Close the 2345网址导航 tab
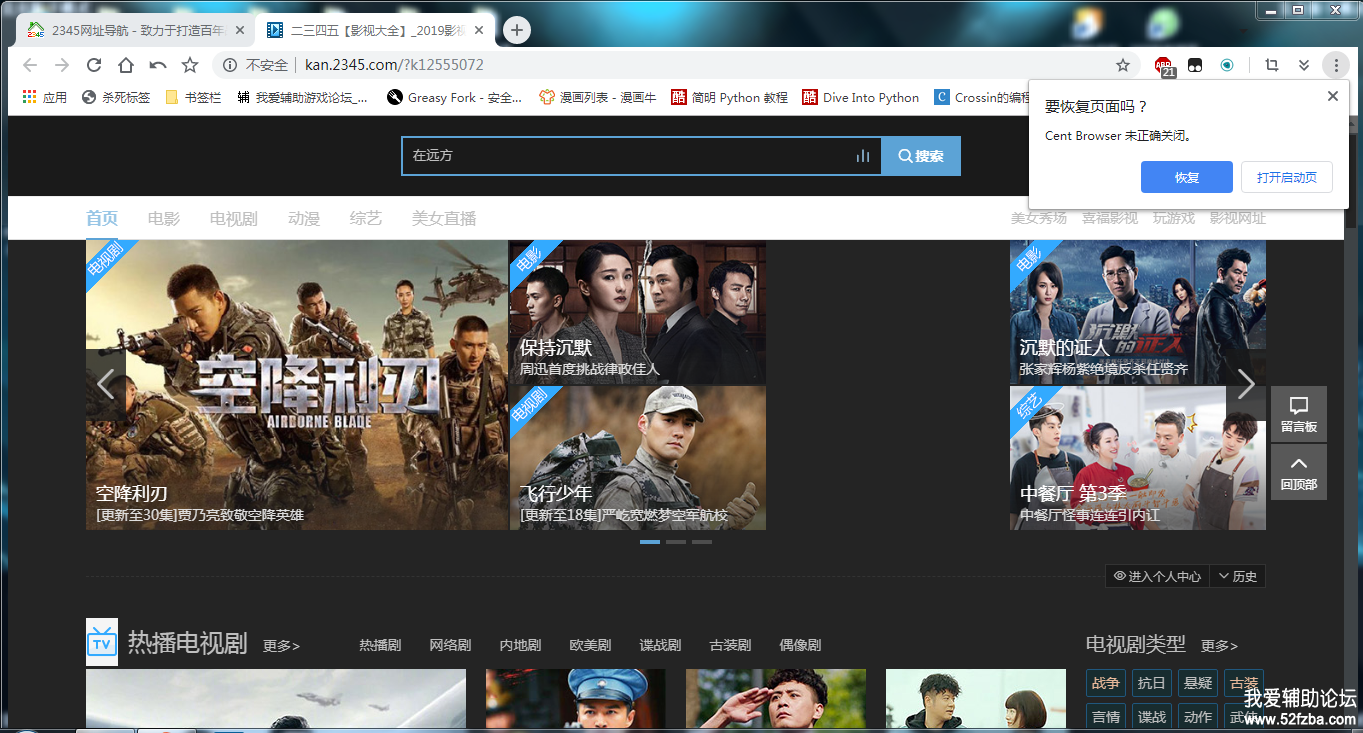The image size is (1363, 733). coord(240,30)
